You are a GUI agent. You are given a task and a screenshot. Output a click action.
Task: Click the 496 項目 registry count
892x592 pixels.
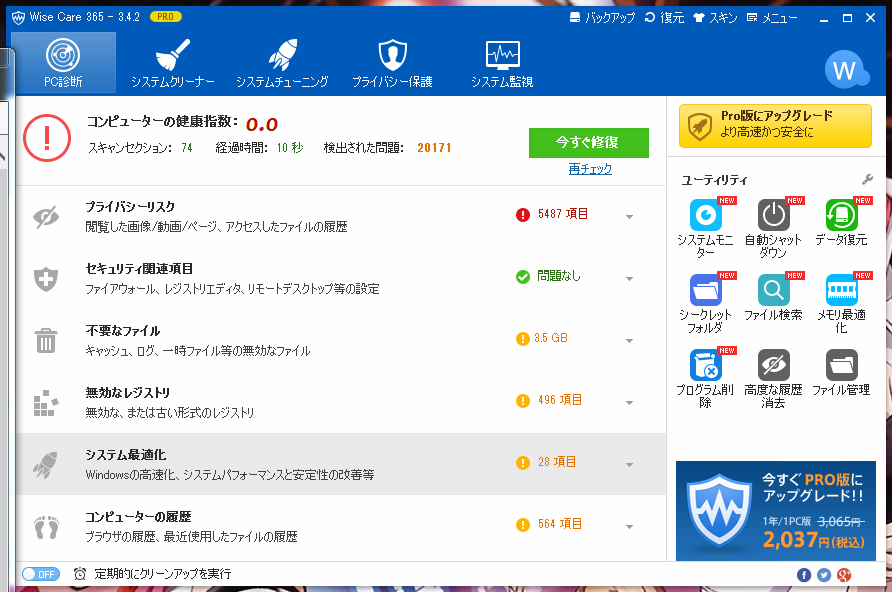click(560, 400)
